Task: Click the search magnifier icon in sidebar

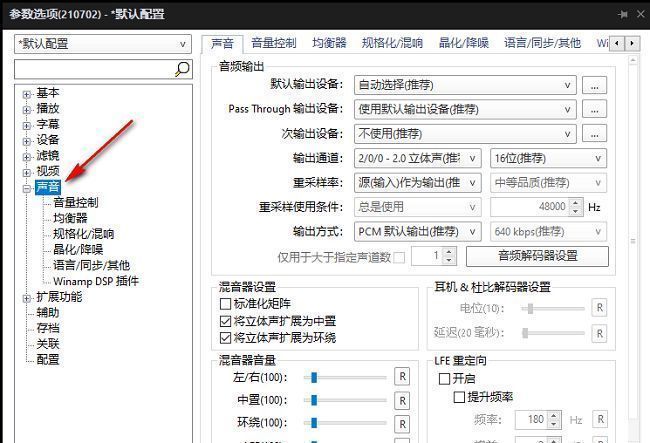Action: [x=182, y=69]
